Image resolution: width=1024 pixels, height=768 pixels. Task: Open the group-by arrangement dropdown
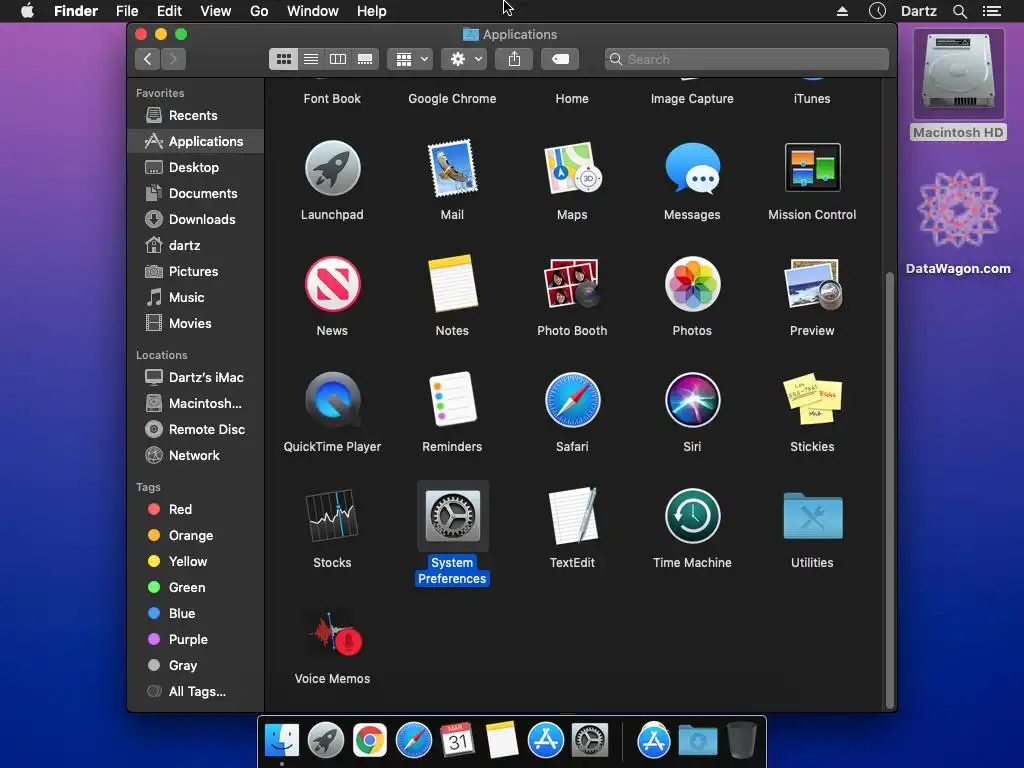click(410, 59)
